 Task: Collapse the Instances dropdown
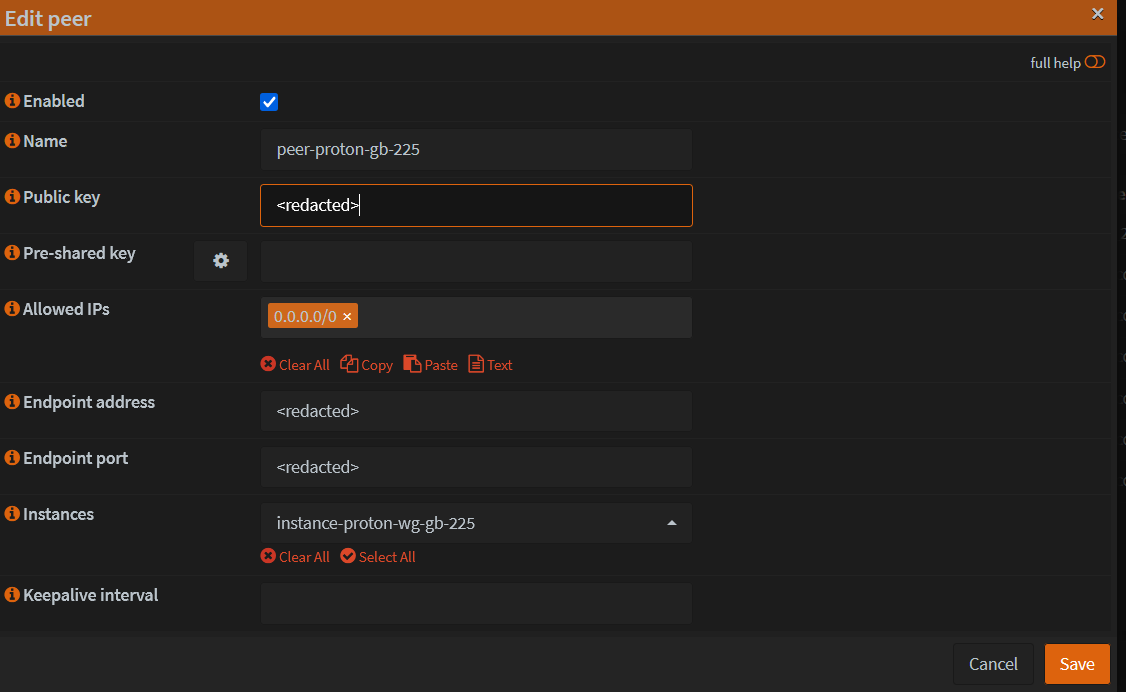(672, 522)
